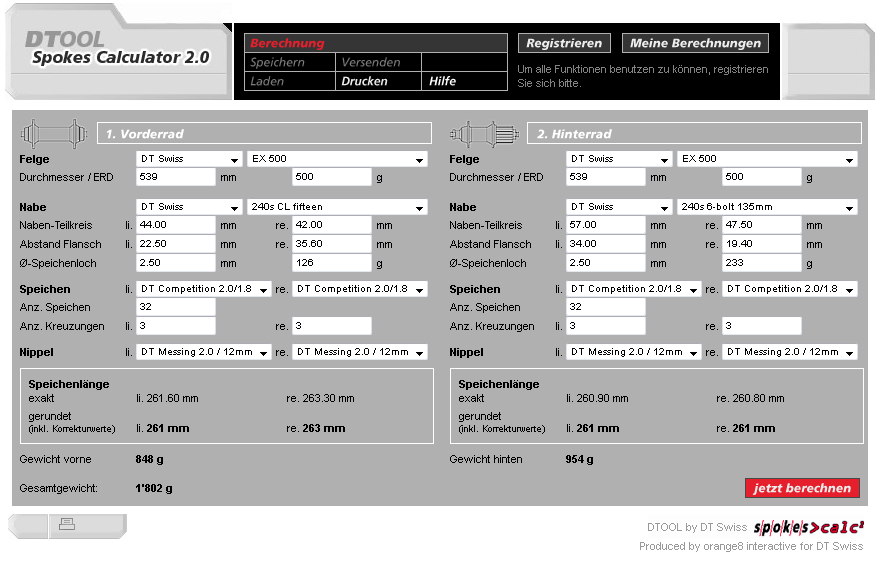Open Meine Berechnungen
The image size is (880, 563).
(x=695, y=43)
